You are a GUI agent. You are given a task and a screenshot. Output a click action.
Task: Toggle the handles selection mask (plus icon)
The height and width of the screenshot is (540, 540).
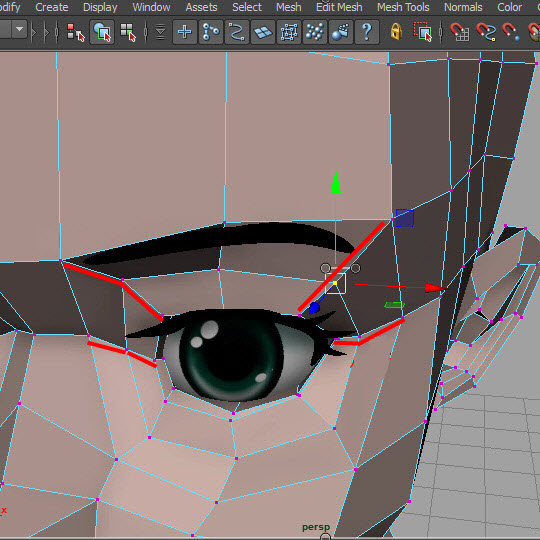(185, 32)
